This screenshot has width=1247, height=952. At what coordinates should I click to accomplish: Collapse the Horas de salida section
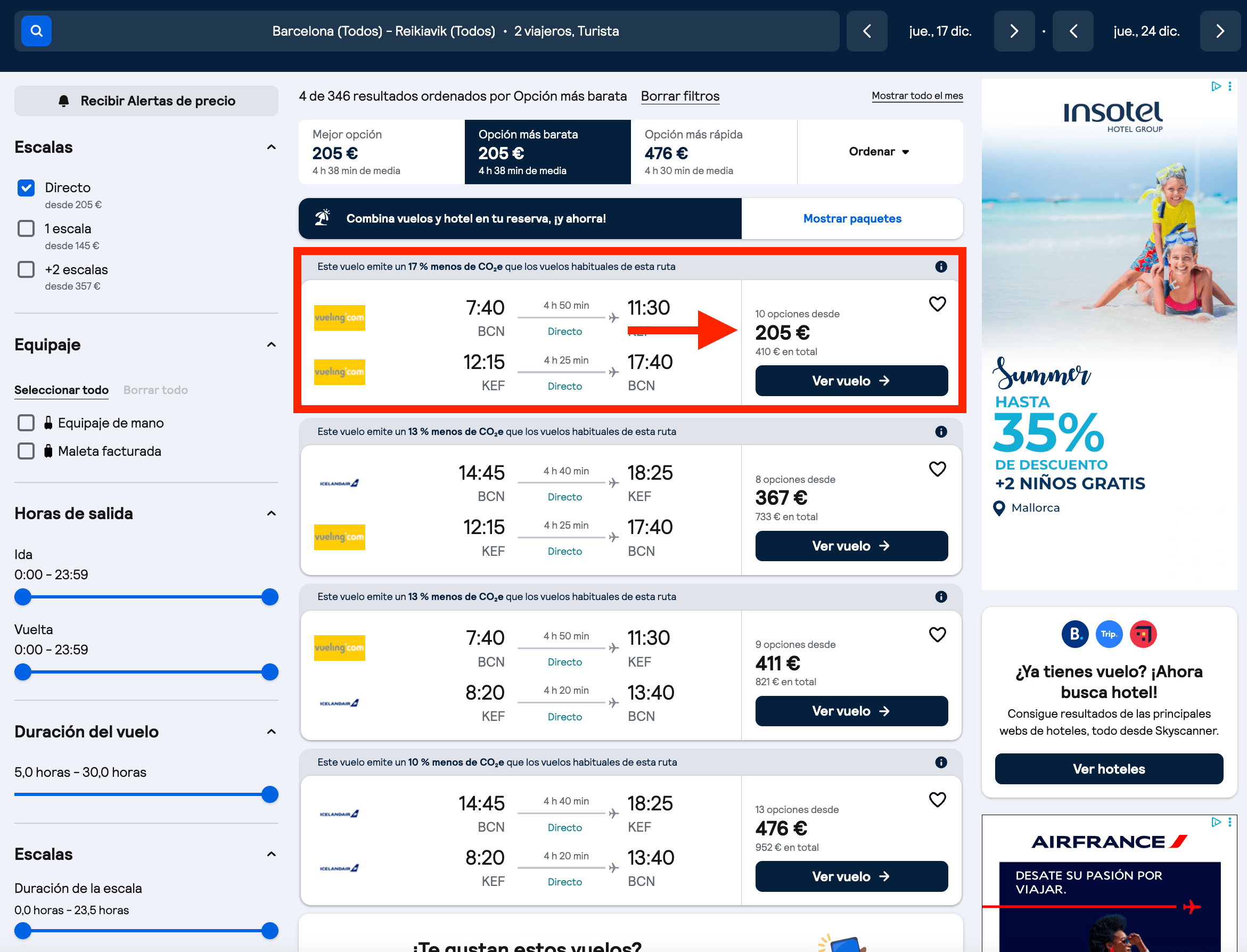[272, 513]
